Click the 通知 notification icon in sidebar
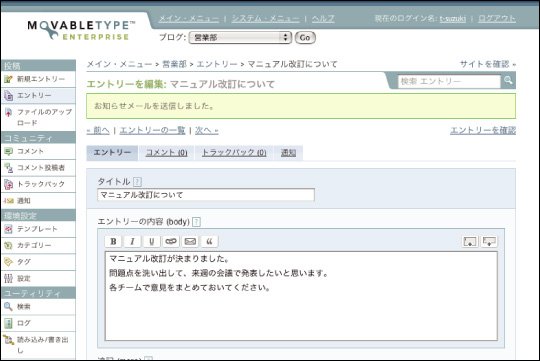540x361 pixels. coord(8,201)
